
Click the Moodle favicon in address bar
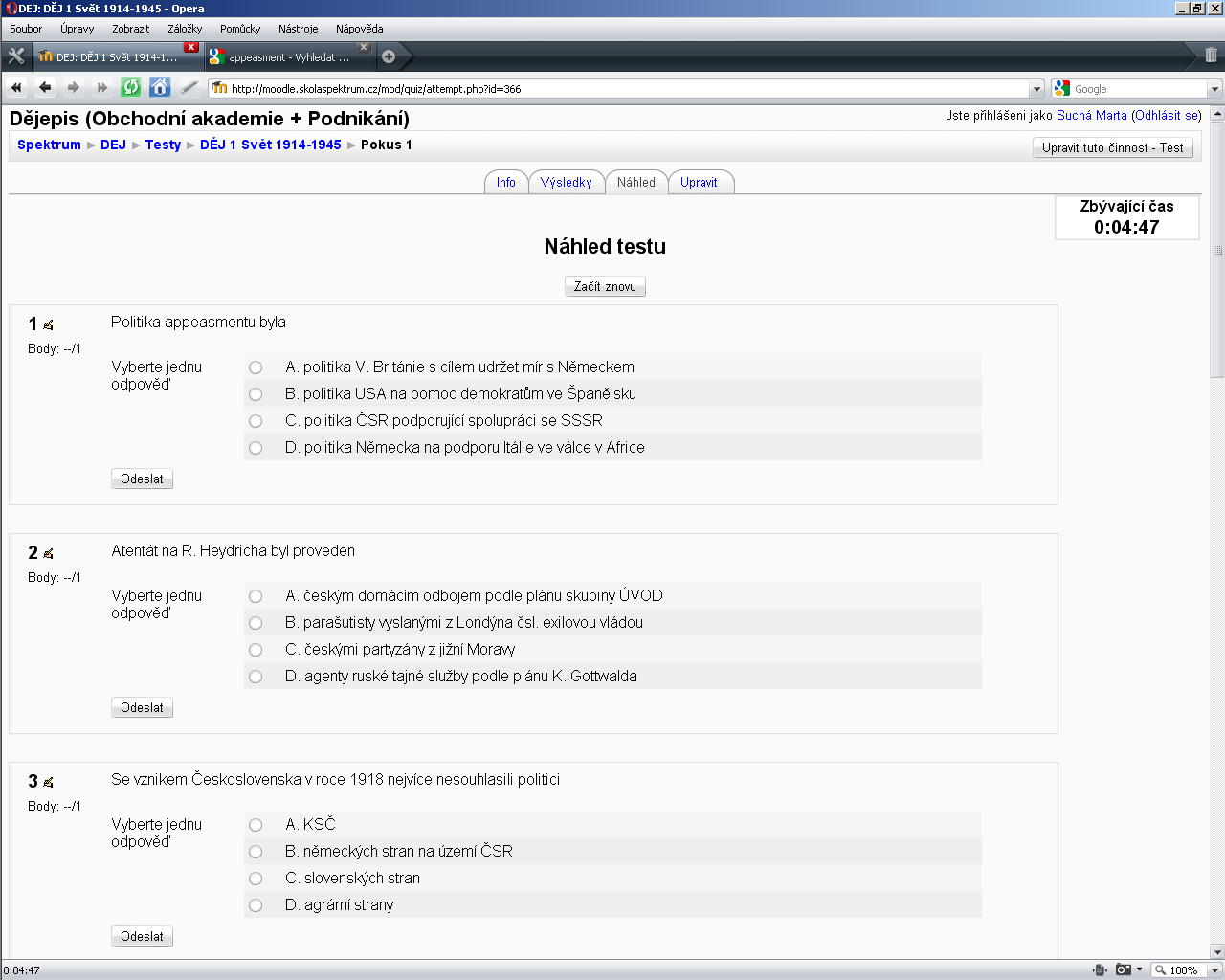[x=220, y=88]
